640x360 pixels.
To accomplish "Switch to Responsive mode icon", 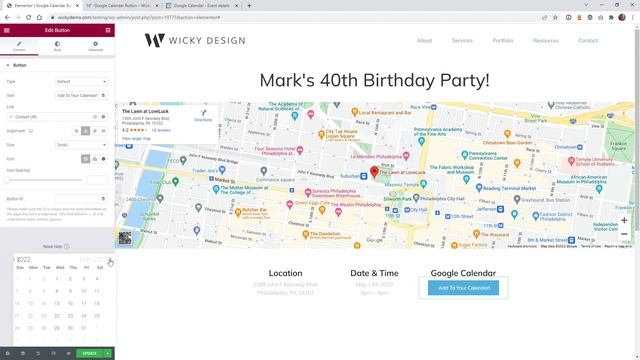I will (x=53, y=353).
